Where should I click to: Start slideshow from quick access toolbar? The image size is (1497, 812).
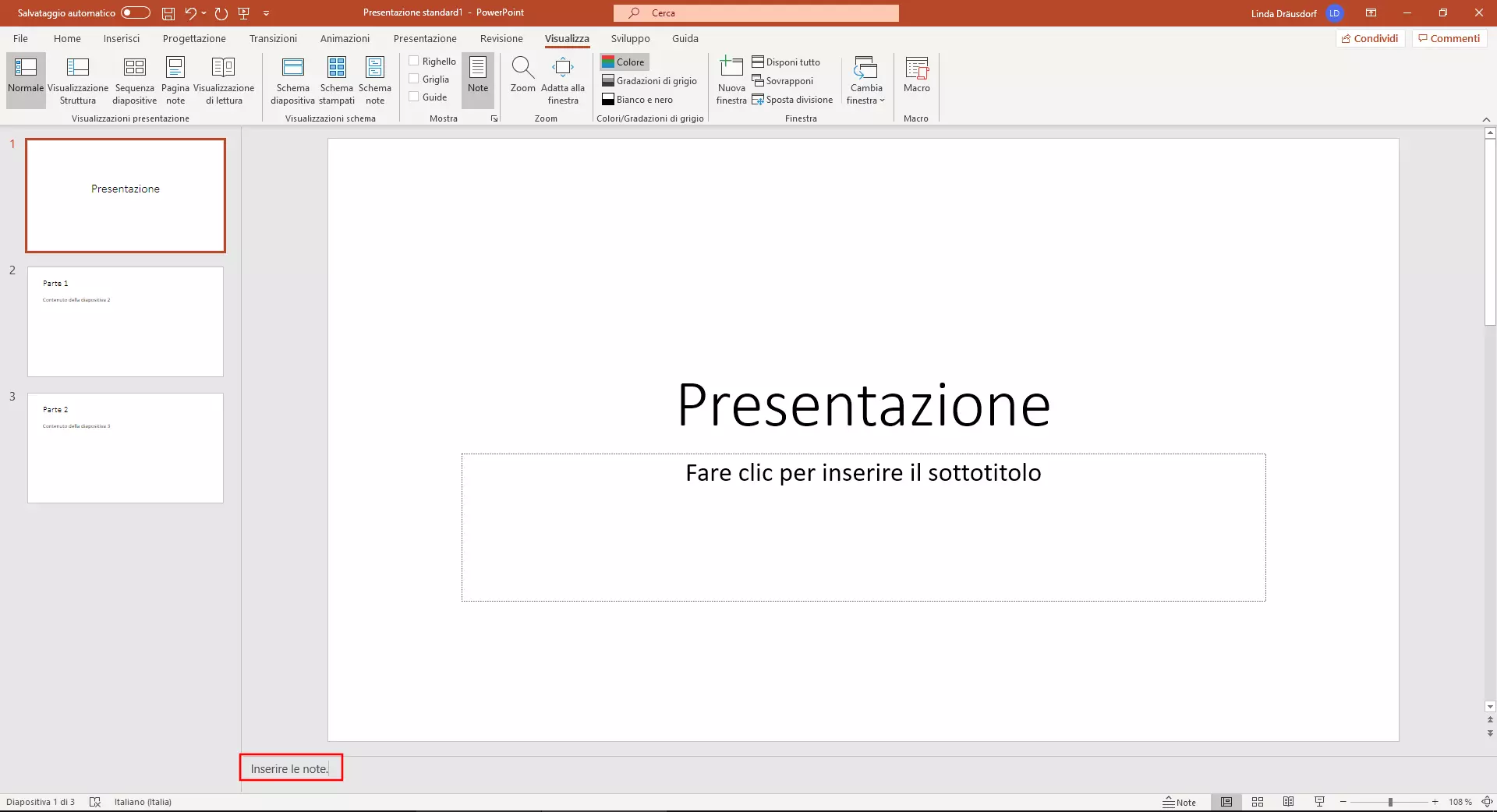click(x=244, y=13)
